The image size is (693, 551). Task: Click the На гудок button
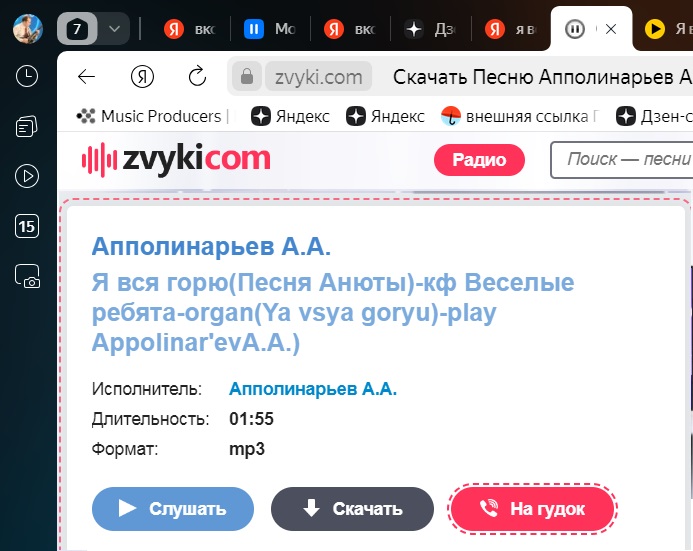(533, 509)
